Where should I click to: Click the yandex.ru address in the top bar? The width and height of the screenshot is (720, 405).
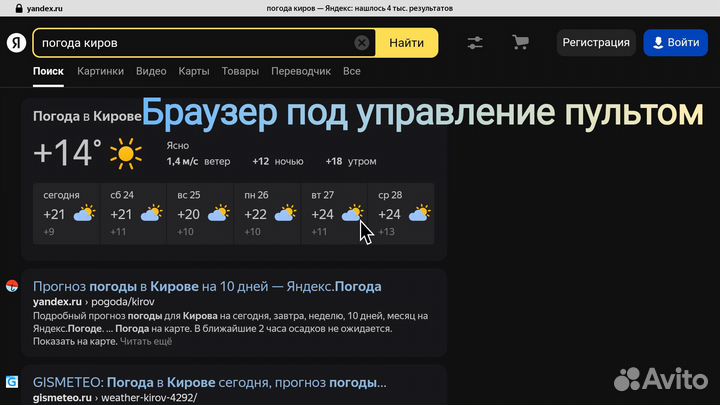[45, 8]
